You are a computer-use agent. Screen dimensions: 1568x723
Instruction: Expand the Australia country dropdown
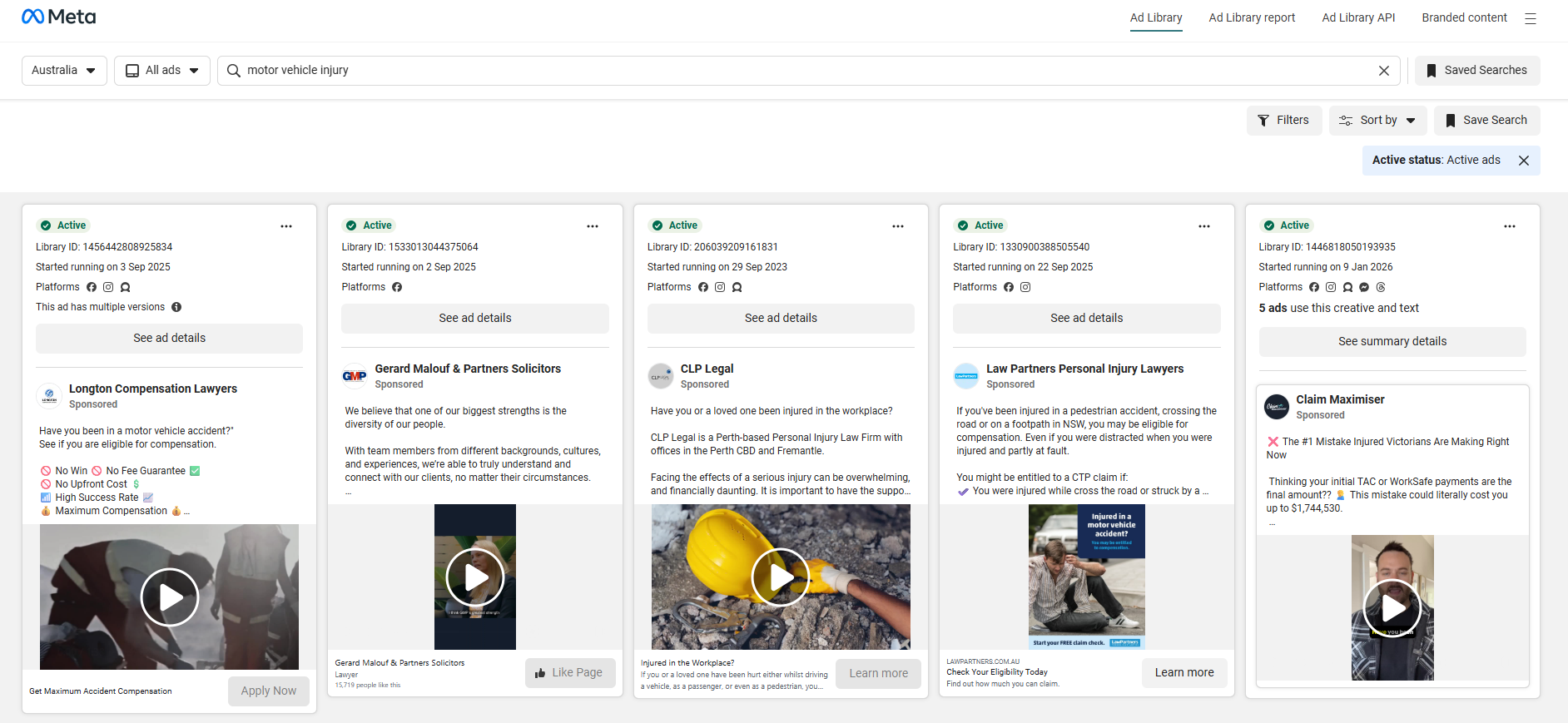[64, 71]
